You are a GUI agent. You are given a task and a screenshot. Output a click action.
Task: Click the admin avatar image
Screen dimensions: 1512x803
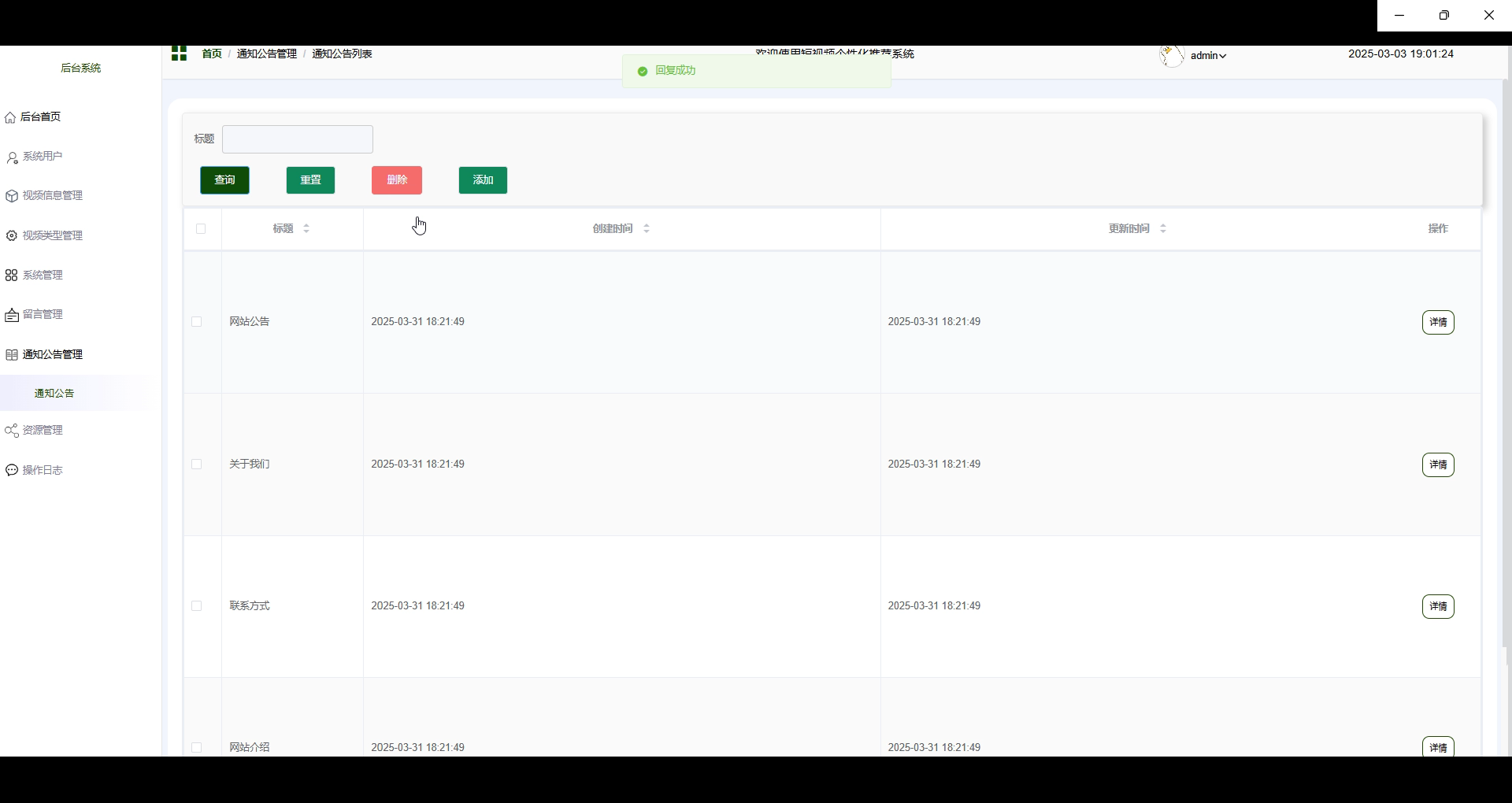tap(1172, 56)
